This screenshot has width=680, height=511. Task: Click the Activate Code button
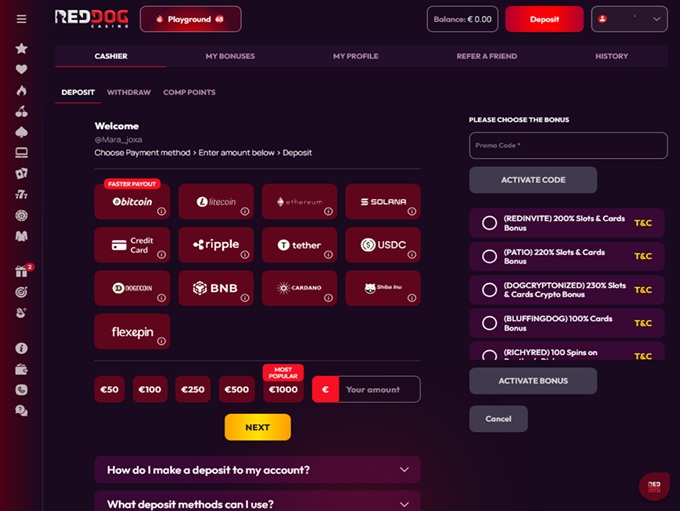(x=532, y=180)
